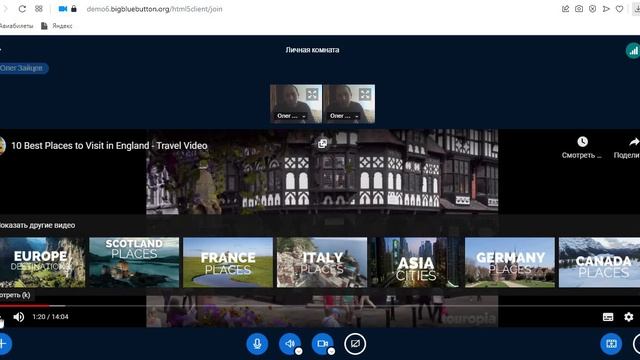
Task: Click the layout fullscreen button at bottom right
Action: 611,344
